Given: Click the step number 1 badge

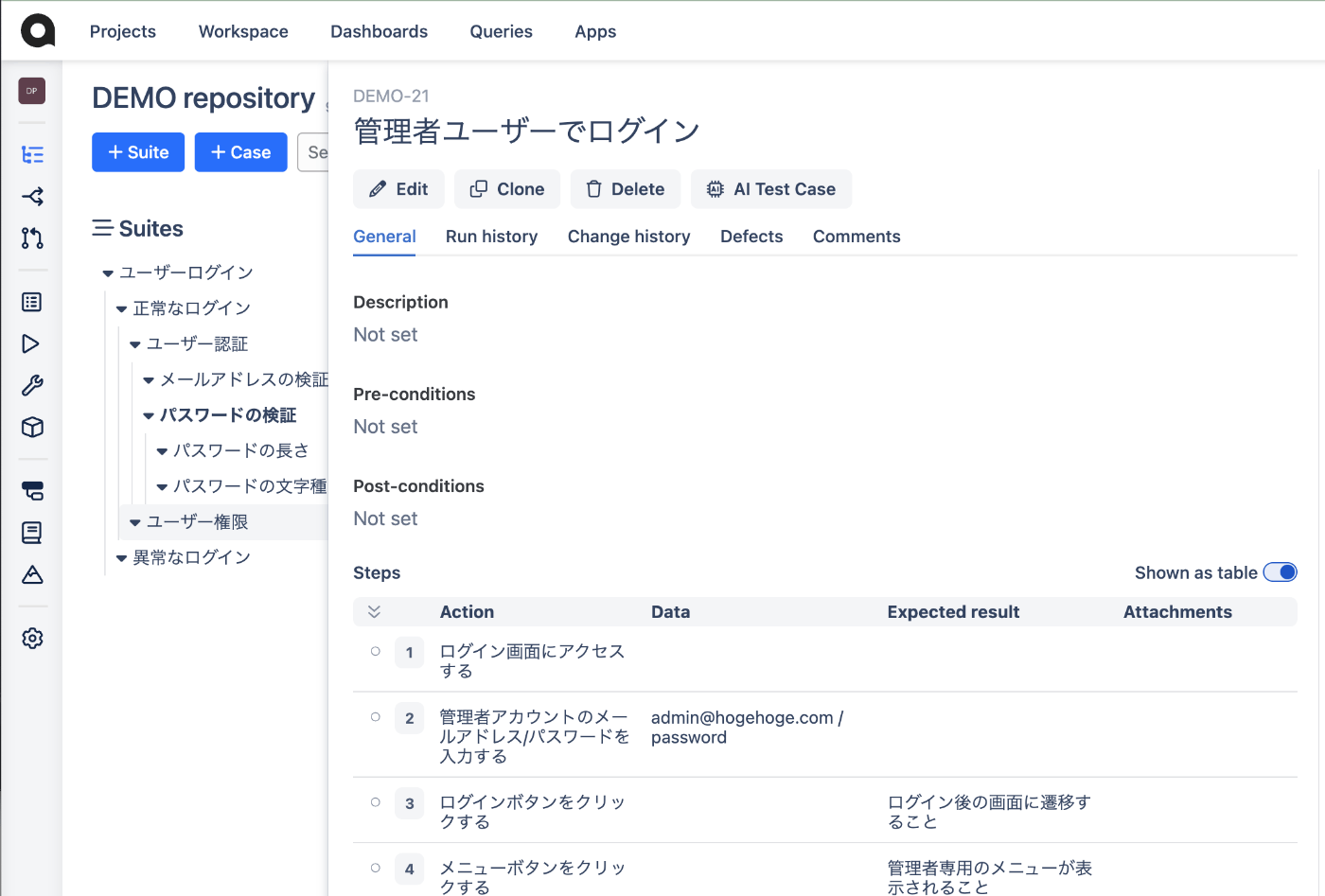Looking at the screenshot, I should click(409, 652).
